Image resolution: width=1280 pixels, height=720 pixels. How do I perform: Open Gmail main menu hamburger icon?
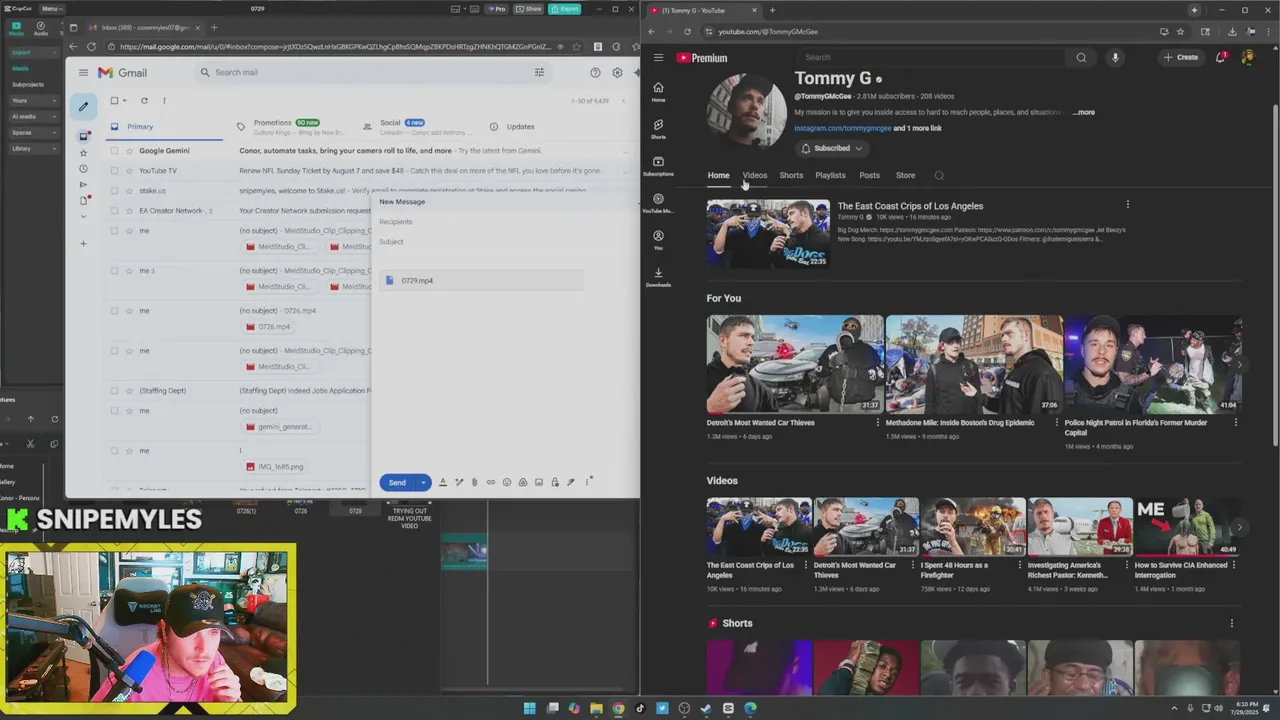[83, 72]
